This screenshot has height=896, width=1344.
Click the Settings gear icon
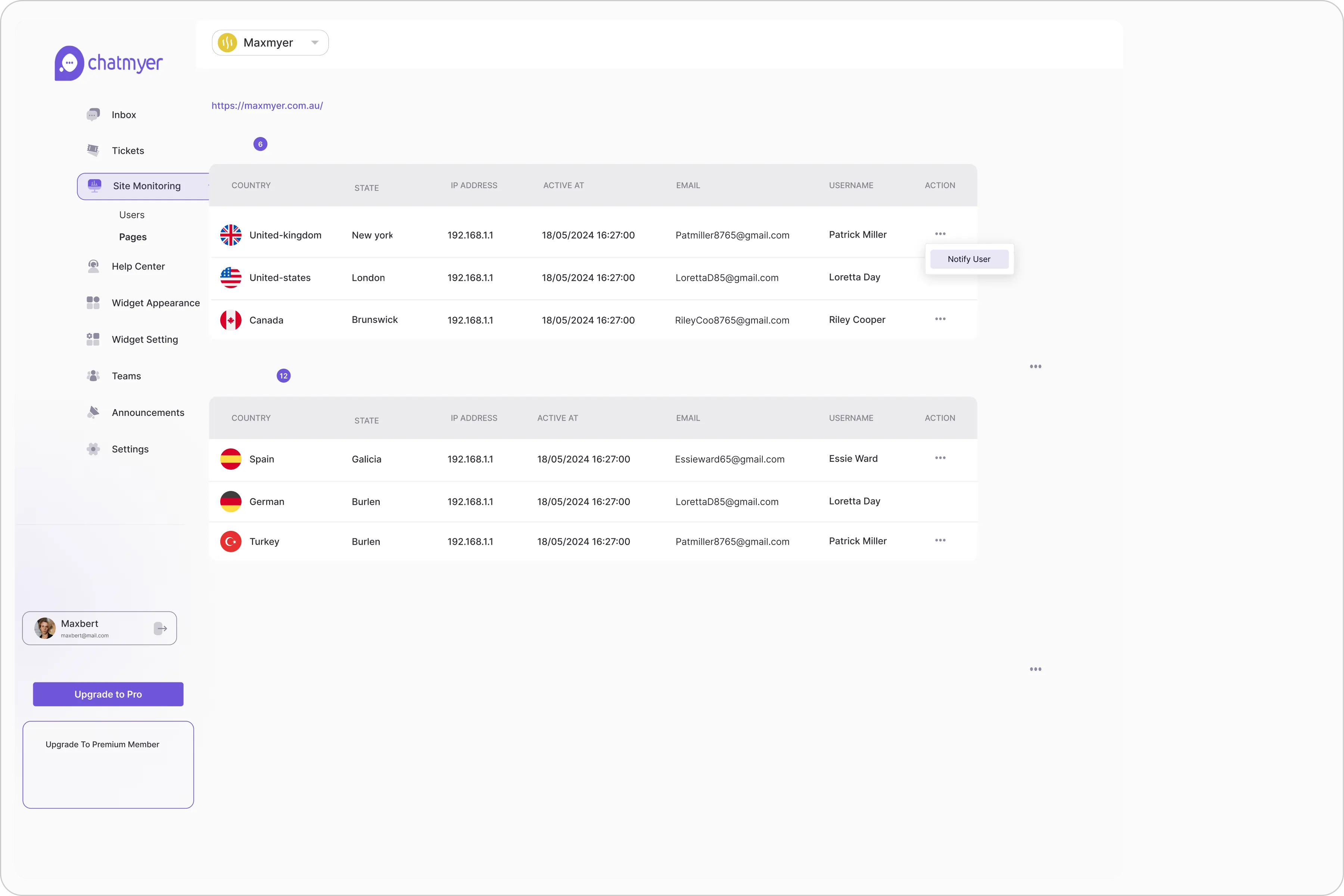93,449
